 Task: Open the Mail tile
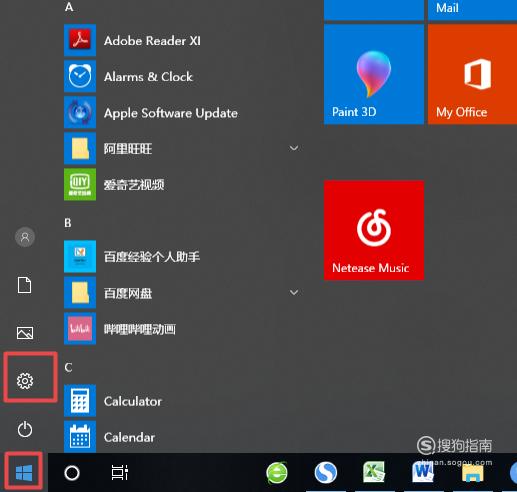click(472, 10)
